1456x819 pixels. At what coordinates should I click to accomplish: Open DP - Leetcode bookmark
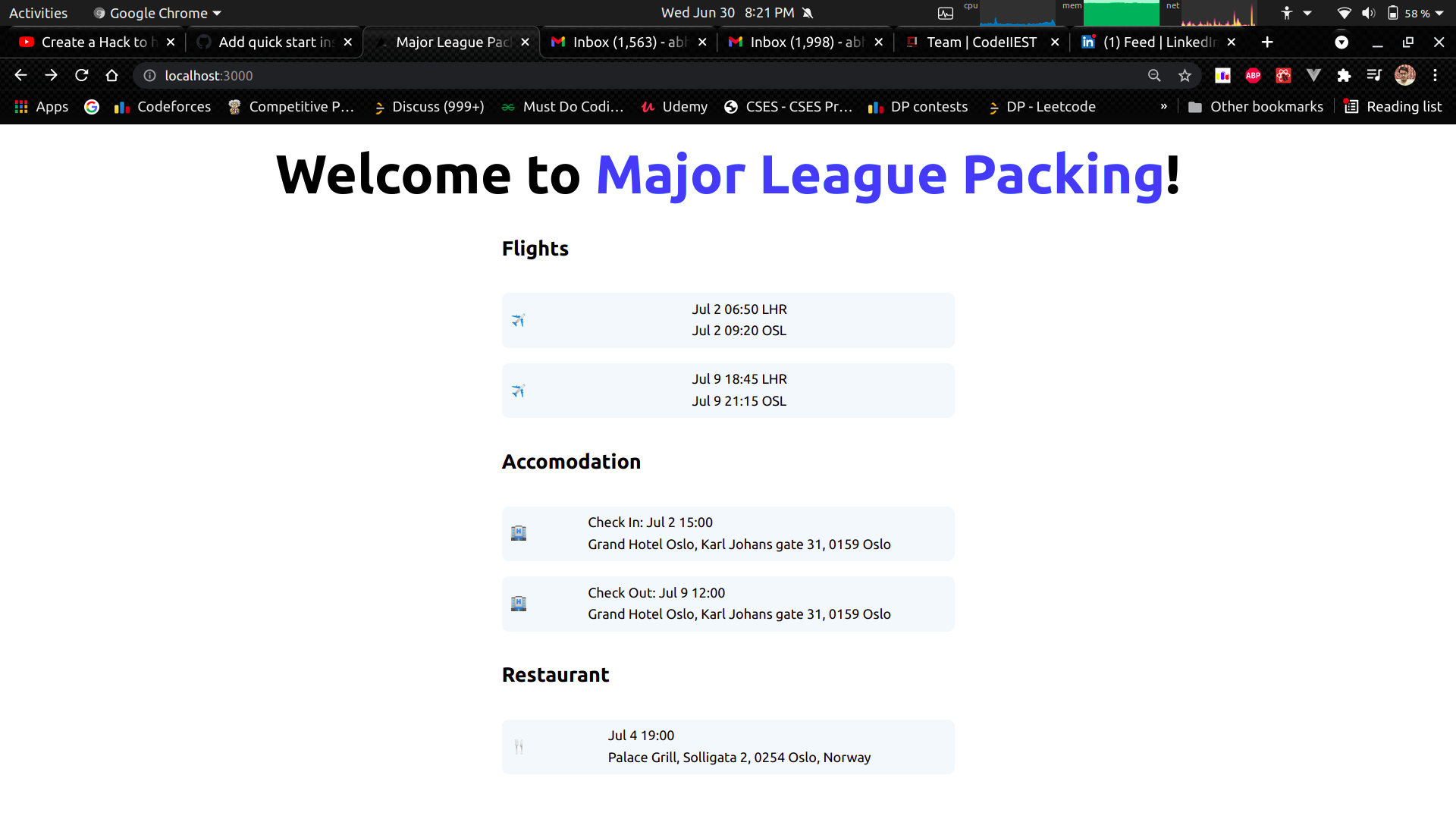1042,107
